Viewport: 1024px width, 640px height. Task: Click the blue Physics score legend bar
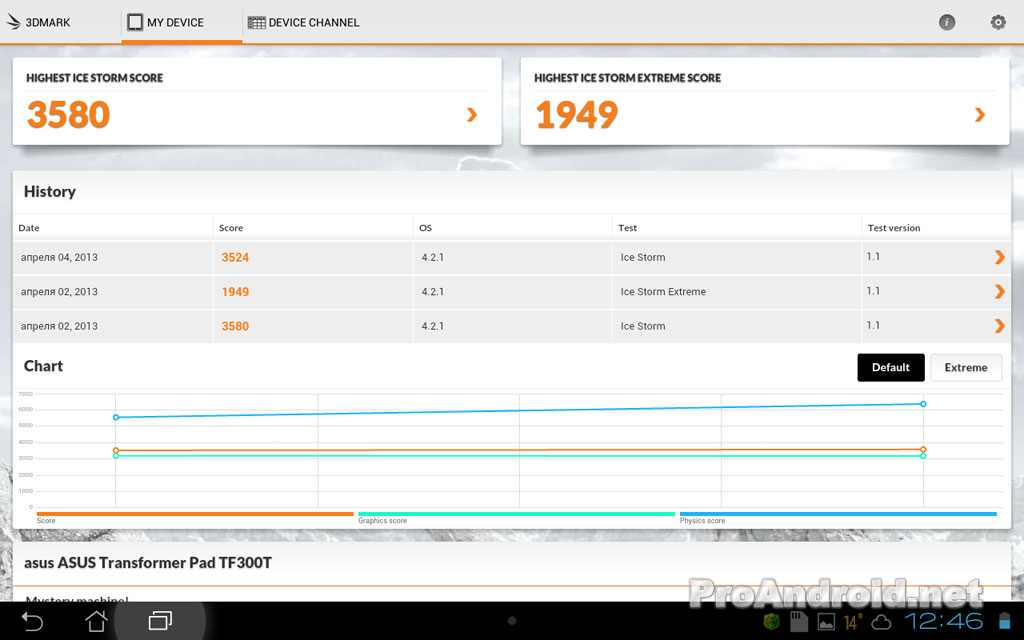point(838,514)
